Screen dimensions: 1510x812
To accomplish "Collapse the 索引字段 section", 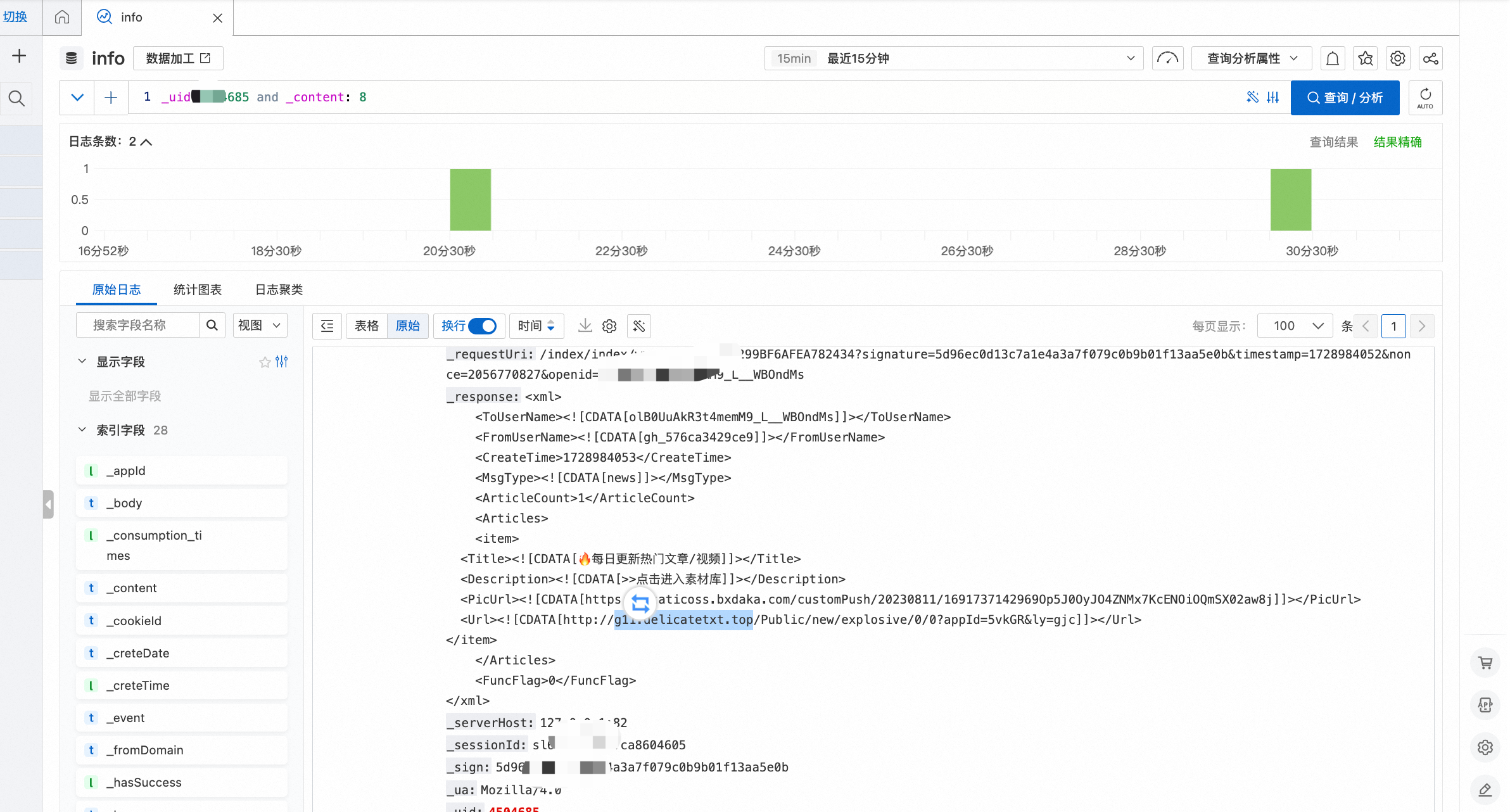I will [82, 430].
